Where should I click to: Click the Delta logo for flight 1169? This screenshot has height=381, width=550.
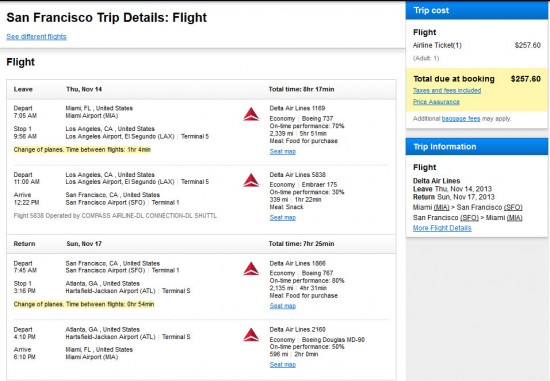click(251, 114)
